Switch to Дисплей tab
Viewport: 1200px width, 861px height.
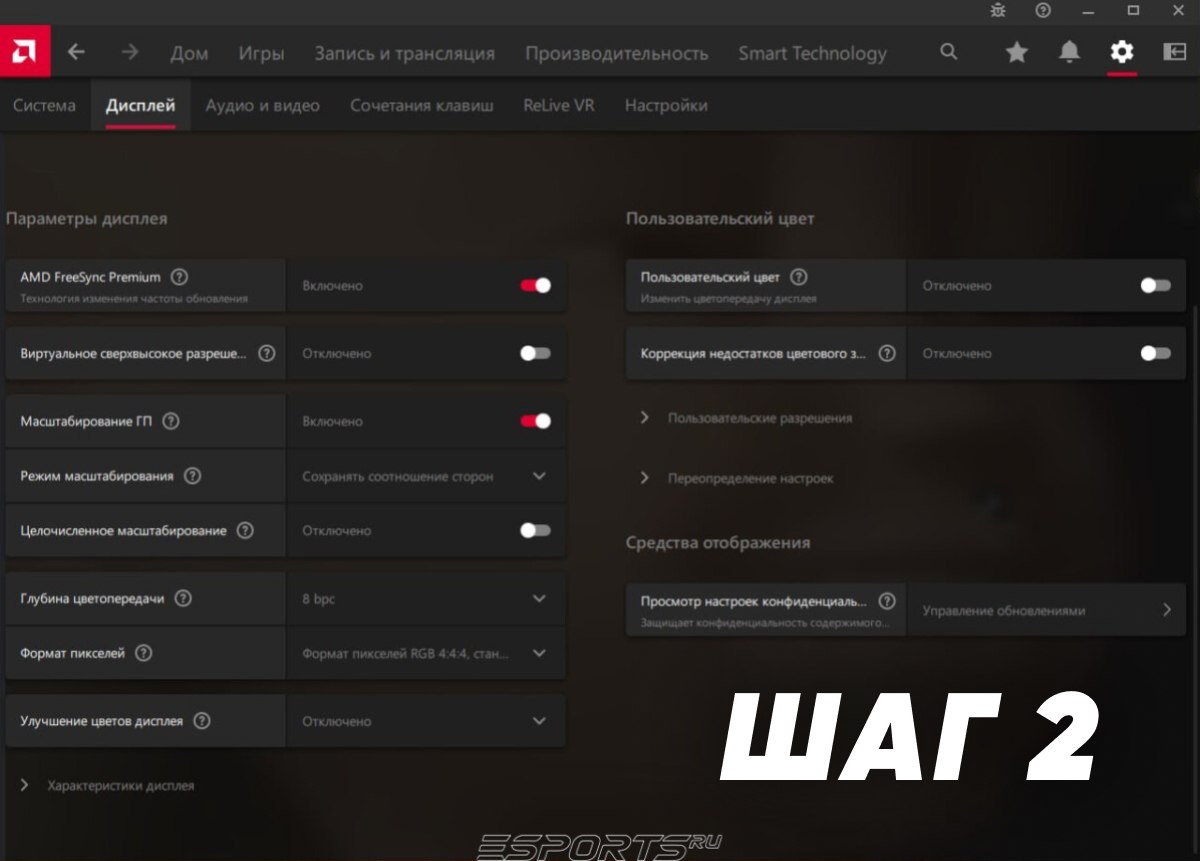(x=140, y=105)
